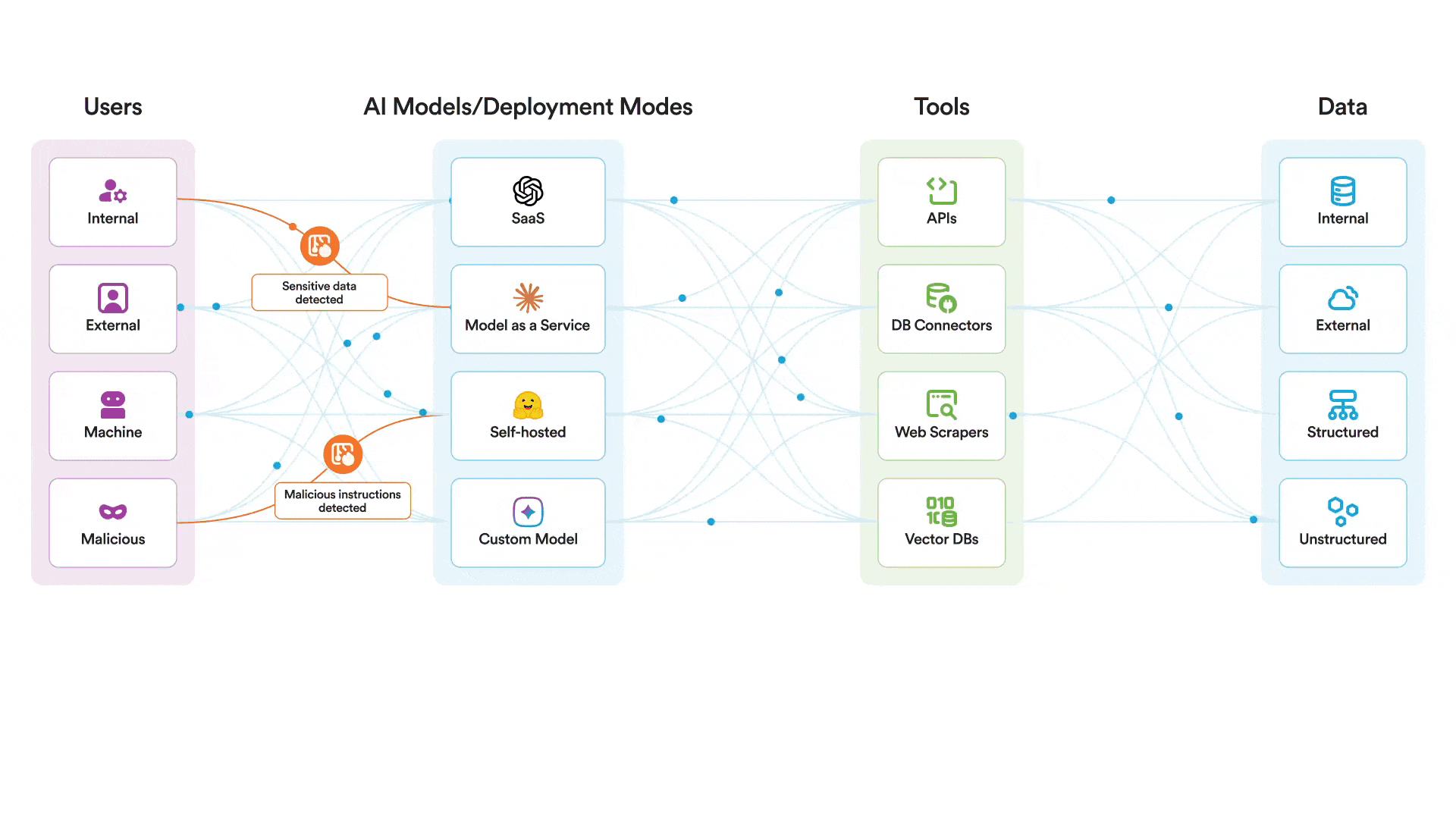Viewport: 1456px width, 819px height.
Task: Click the DB Connectors database plug icon
Action: (x=941, y=298)
